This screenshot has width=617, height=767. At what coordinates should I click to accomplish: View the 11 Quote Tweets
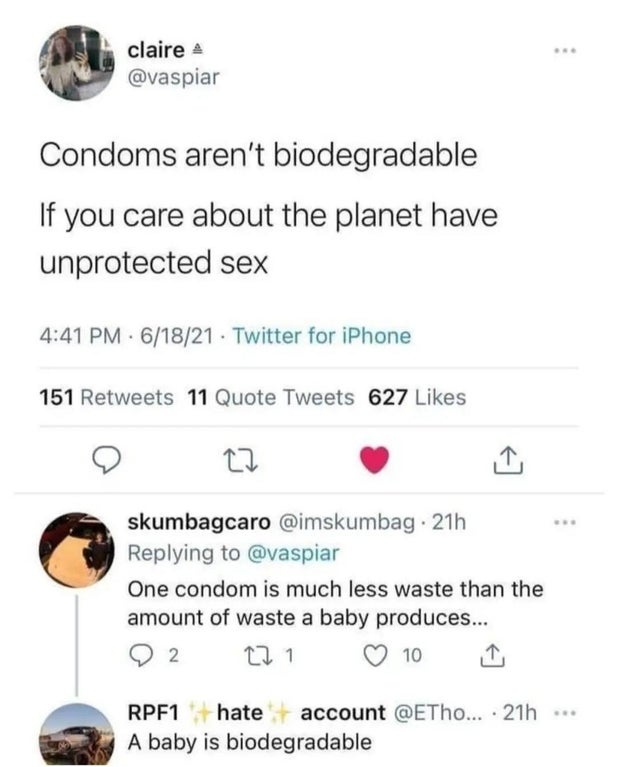coord(271,398)
